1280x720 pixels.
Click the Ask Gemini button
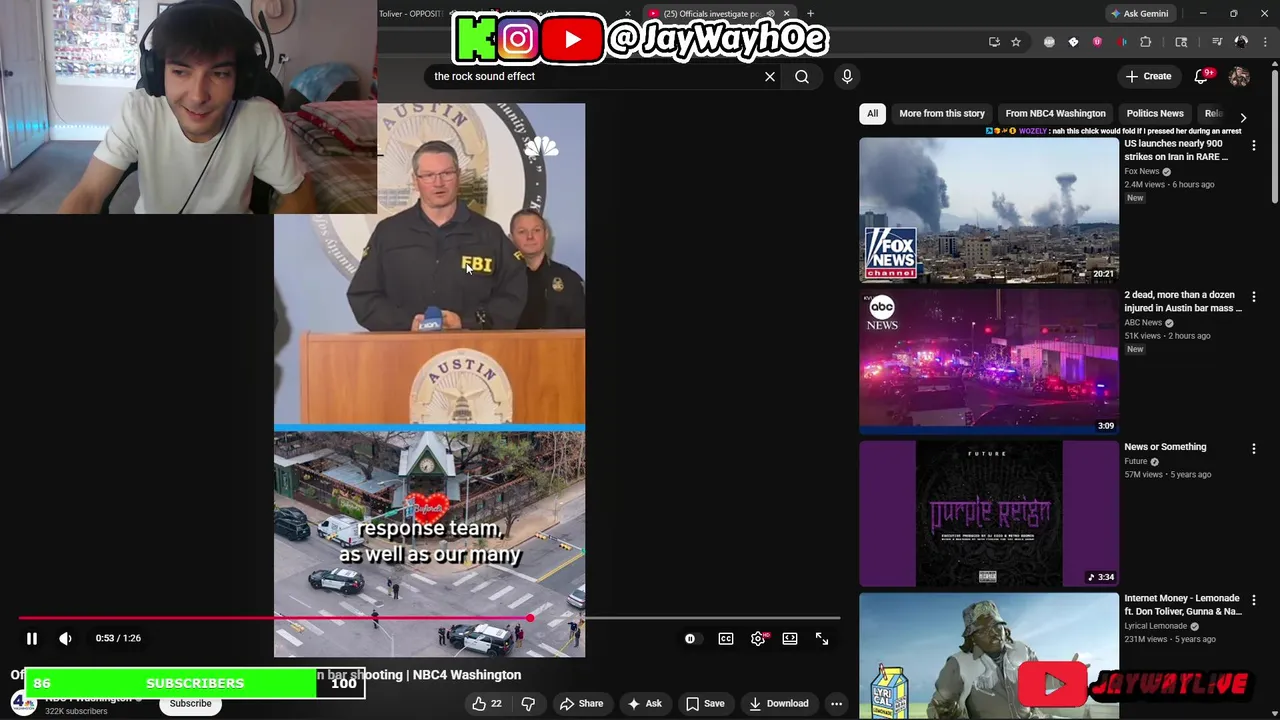pyautogui.click(x=1139, y=14)
